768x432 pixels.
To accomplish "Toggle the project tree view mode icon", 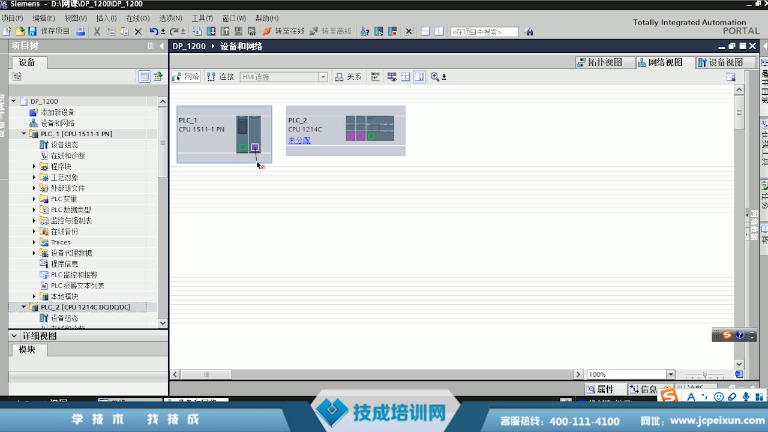I will tap(144, 76).
